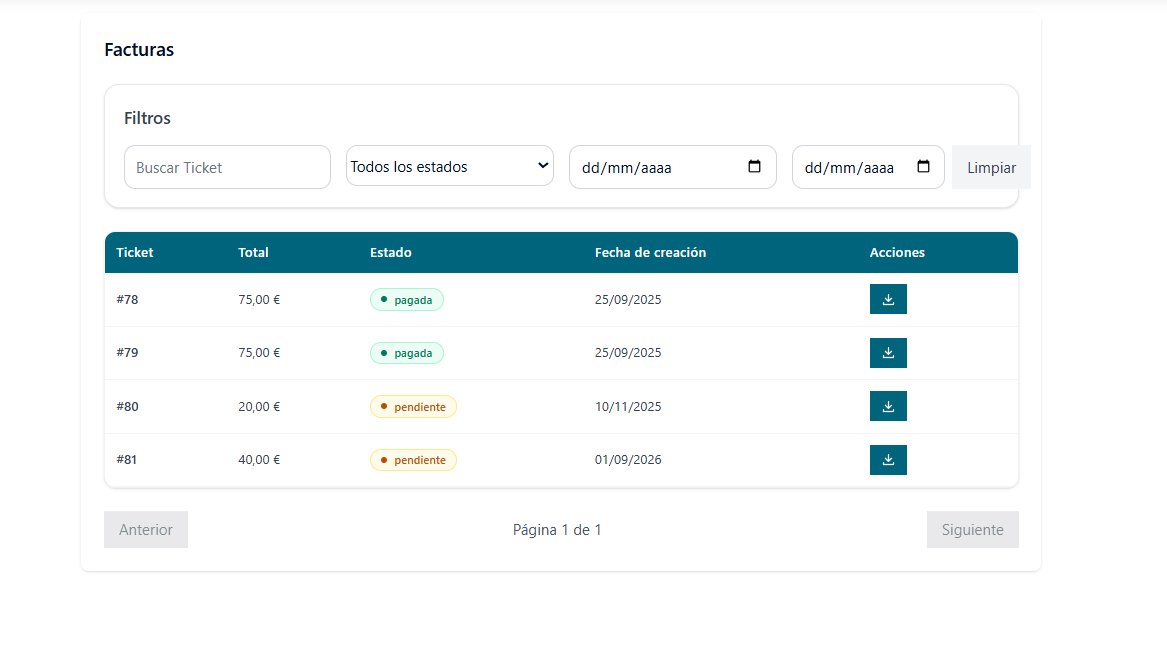This screenshot has width=1167, height=665.
Task: Click the 20,00 € total amount
Action: click(x=259, y=407)
